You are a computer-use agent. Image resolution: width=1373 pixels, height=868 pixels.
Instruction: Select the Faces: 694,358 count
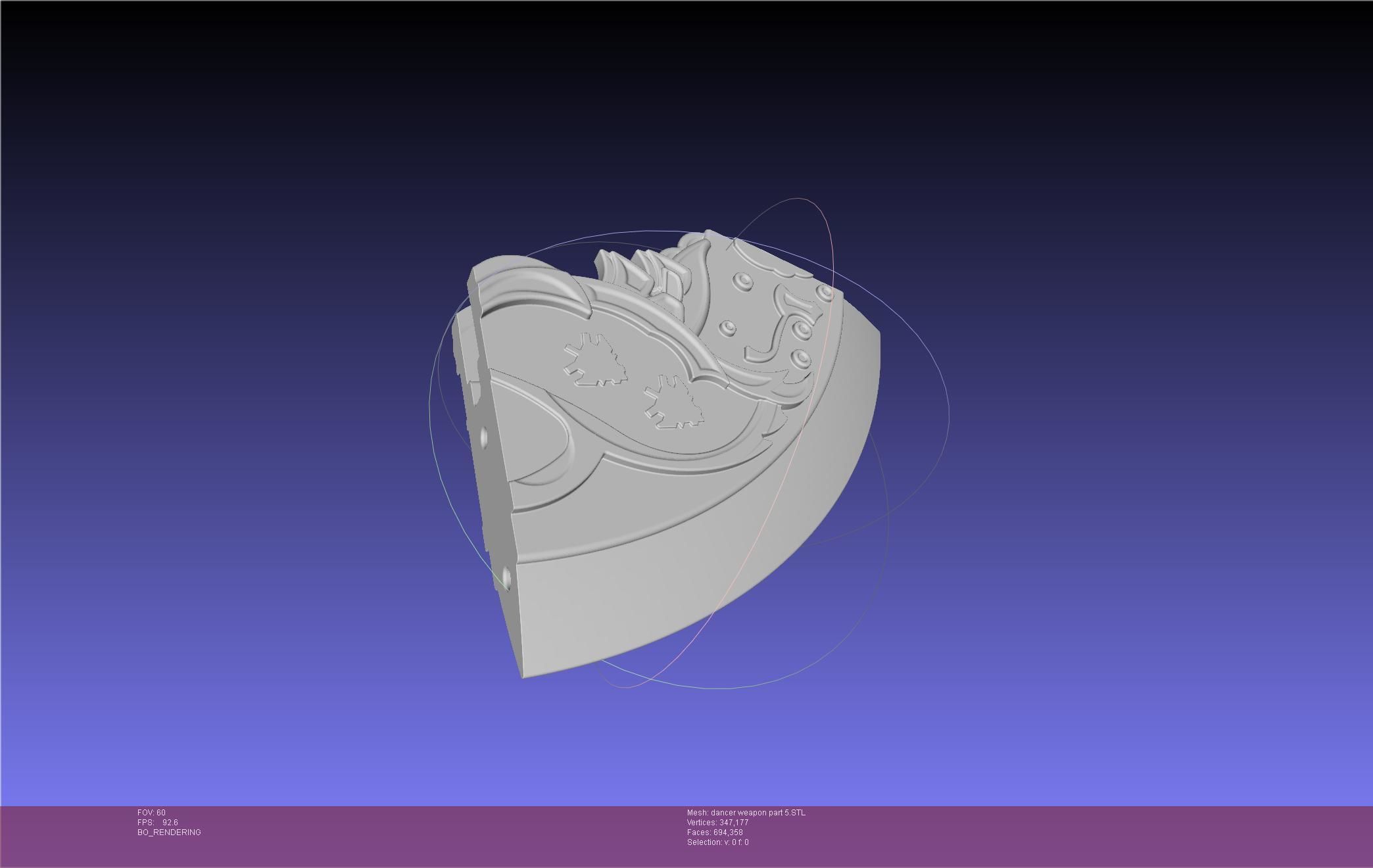(715, 832)
